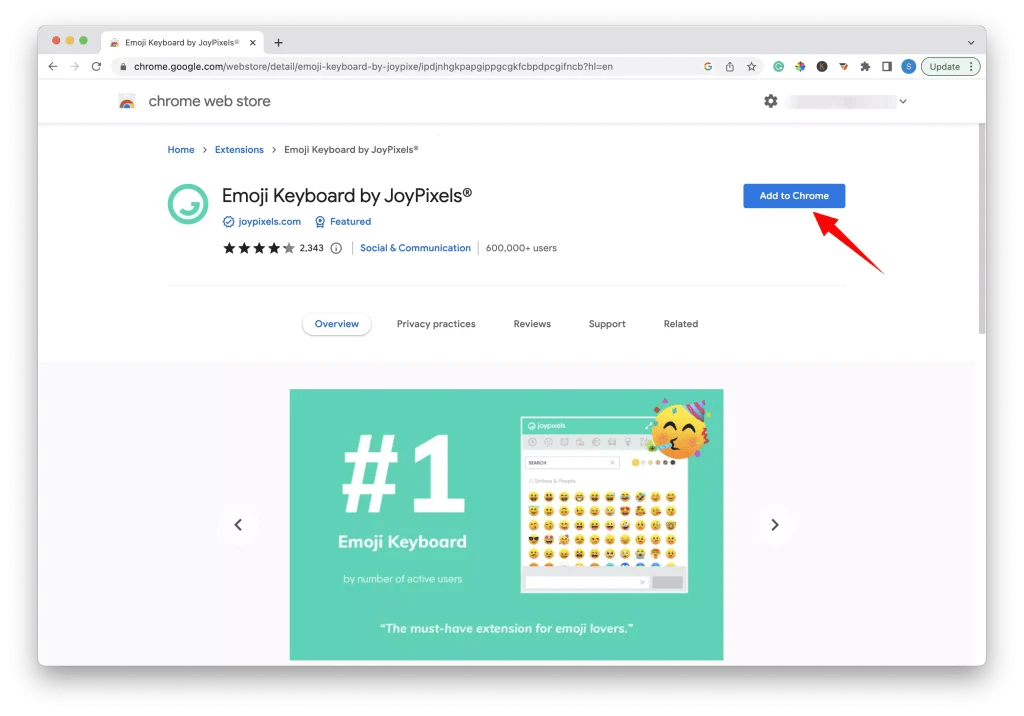This screenshot has height=716, width=1024.
Task: Click the share icon in the address bar
Action: pos(730,66)
